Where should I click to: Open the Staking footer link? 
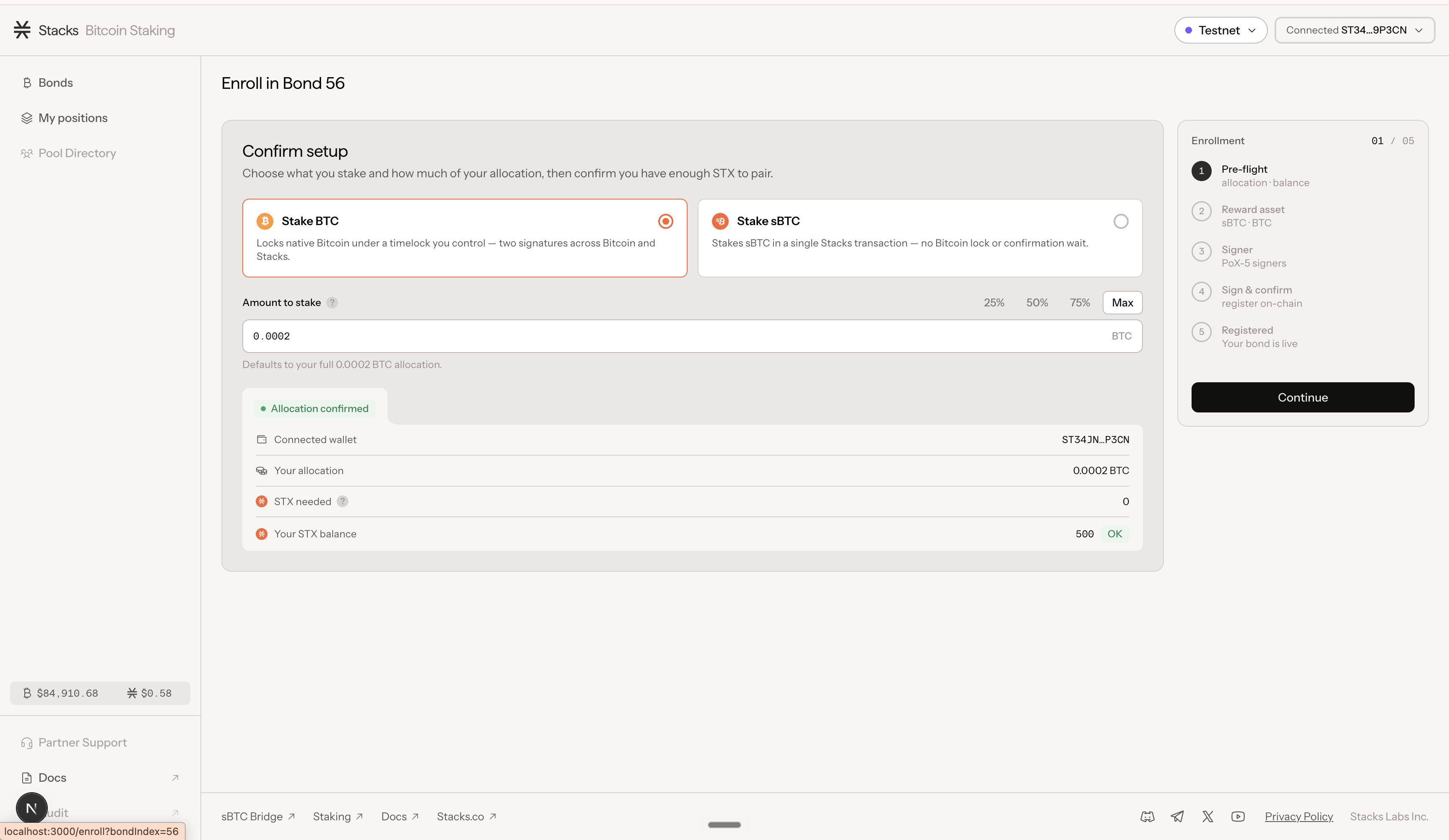pyautogui.click(x=338, y=817)
